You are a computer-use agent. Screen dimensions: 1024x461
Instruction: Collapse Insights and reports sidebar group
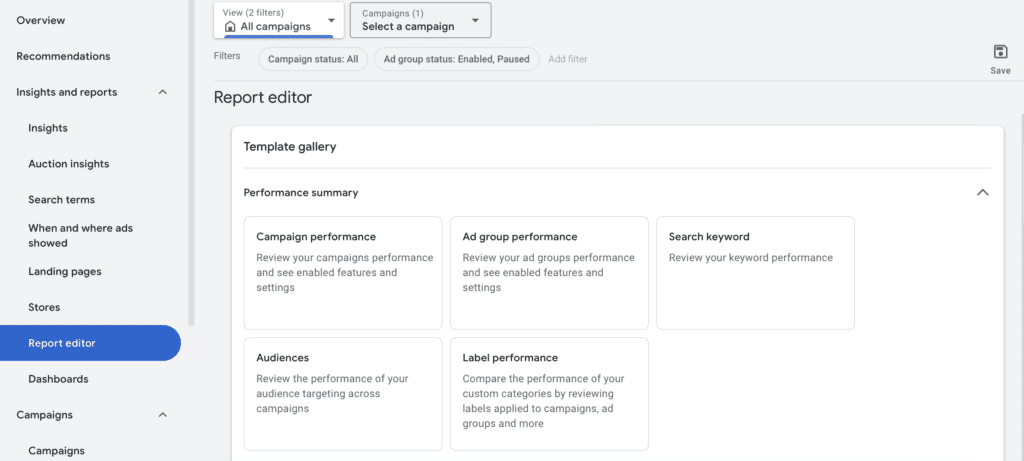[163, 92]
